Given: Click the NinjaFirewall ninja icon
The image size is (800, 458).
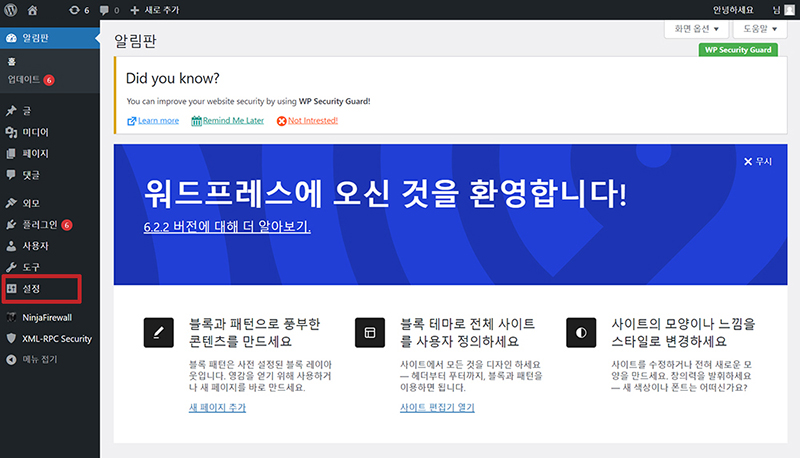Looking at the screenshot, I should pyautogui.click(x=11, y=317).
